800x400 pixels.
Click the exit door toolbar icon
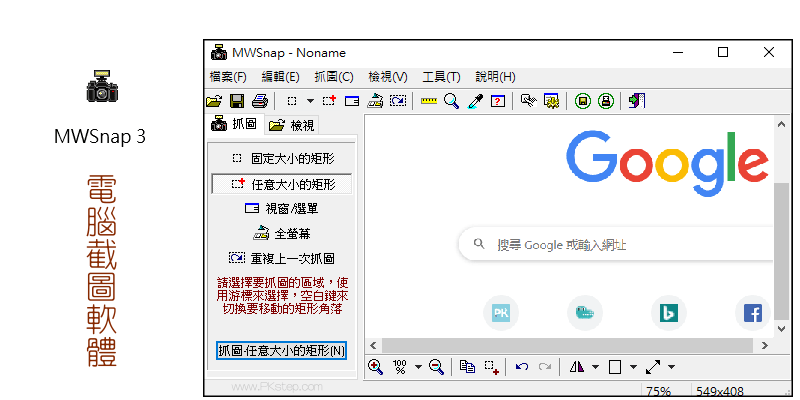[x=637, y=101]
